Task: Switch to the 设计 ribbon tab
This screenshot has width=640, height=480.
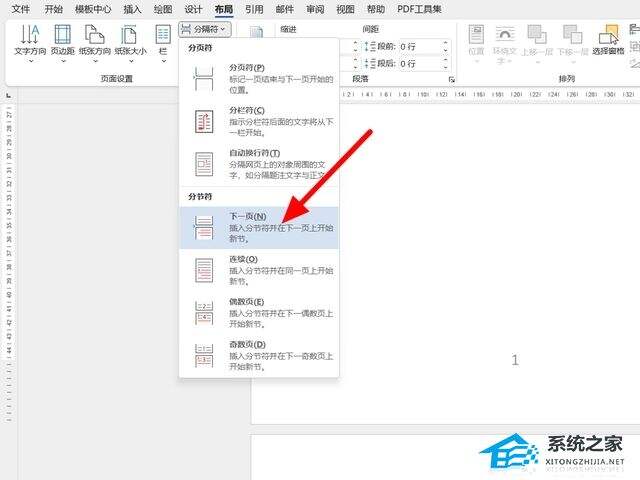Action: pyautogui.click(x=193, y=9)
